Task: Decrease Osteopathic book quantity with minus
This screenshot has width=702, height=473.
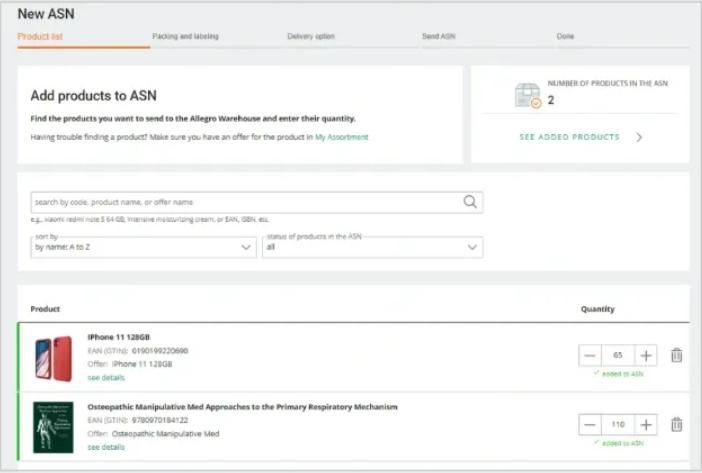Action: [x=590, y=424]
